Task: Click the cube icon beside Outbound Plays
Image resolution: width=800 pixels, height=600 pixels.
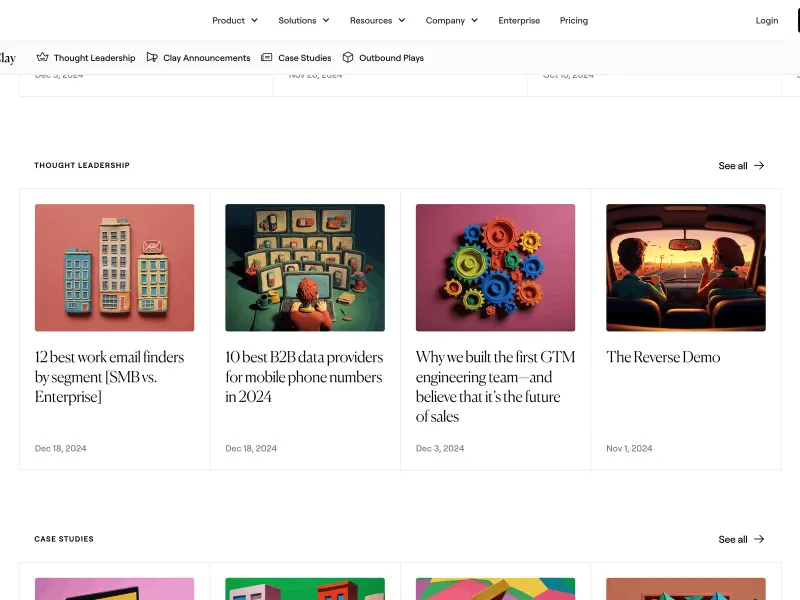Action: (x=348, y=57)
